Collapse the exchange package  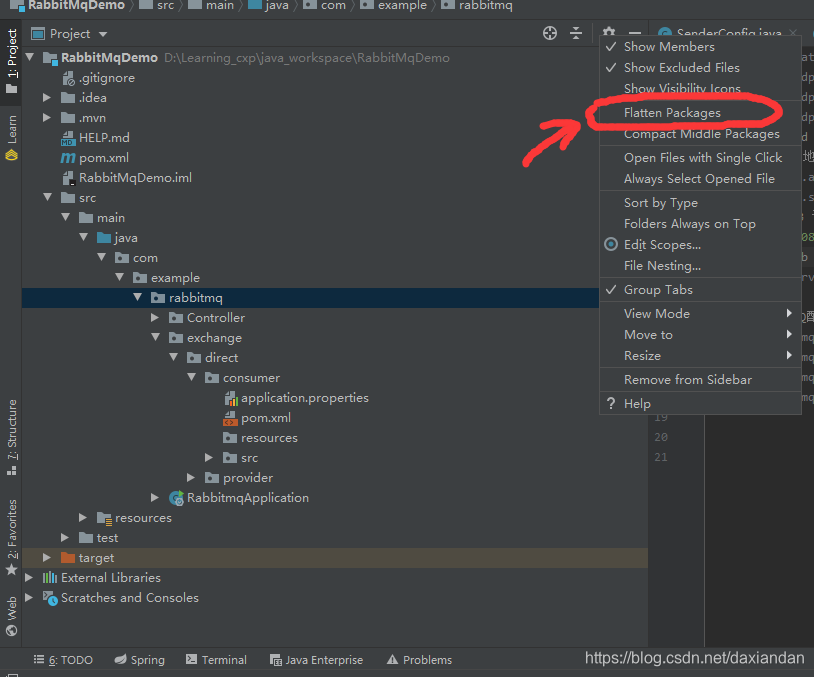[x=155, y=337]
